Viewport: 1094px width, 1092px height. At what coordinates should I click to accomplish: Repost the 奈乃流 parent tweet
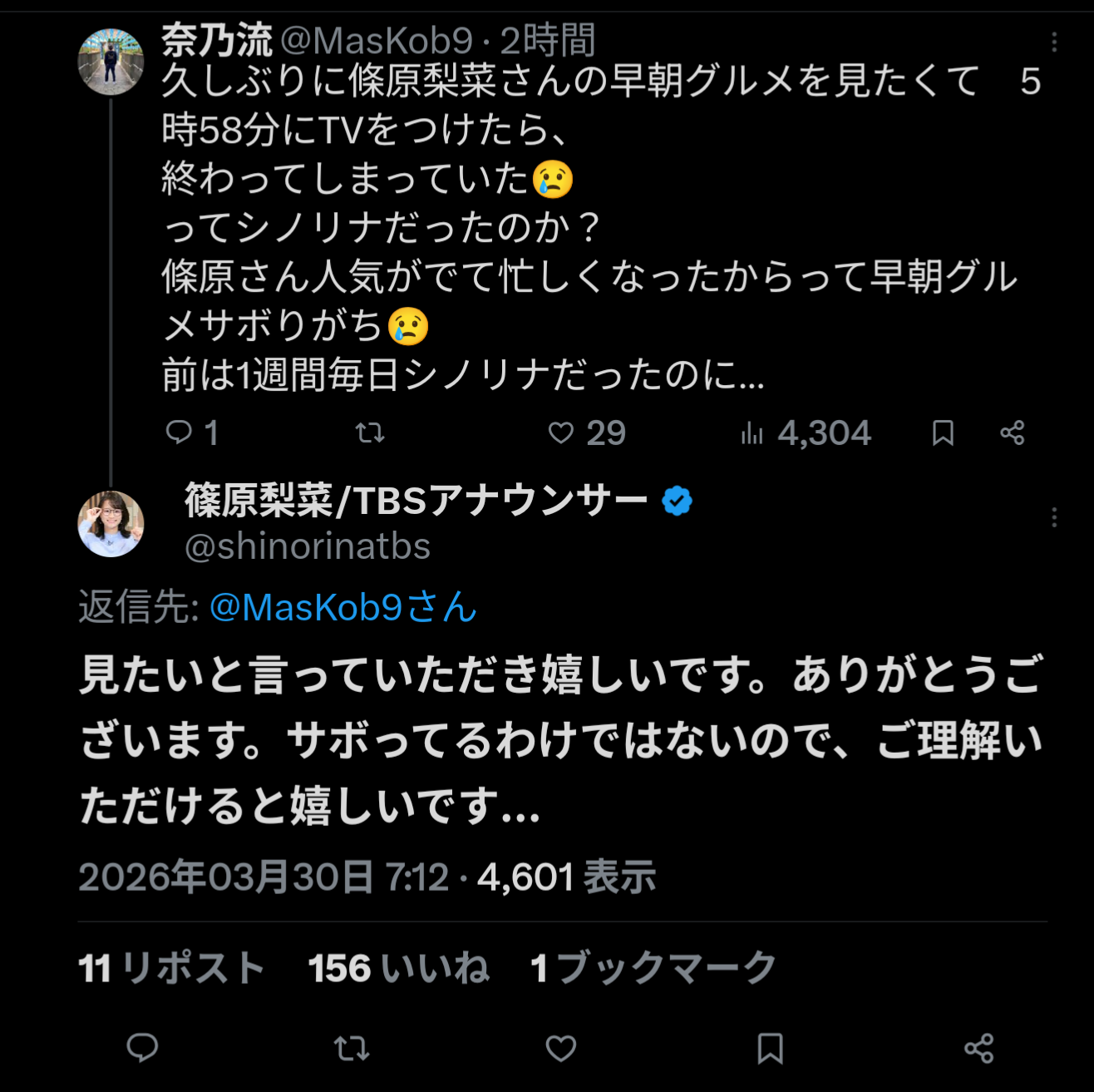coord(370,432)
